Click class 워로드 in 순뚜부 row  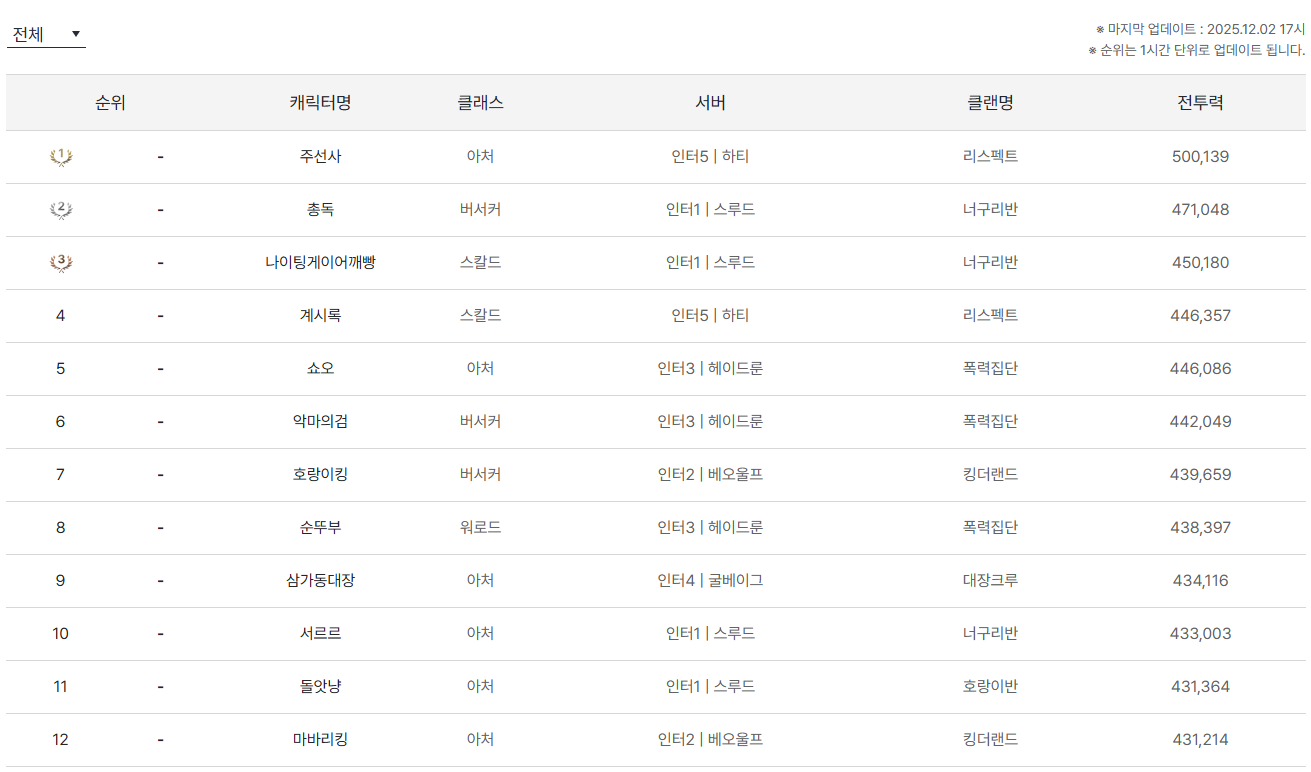point(480,528)
